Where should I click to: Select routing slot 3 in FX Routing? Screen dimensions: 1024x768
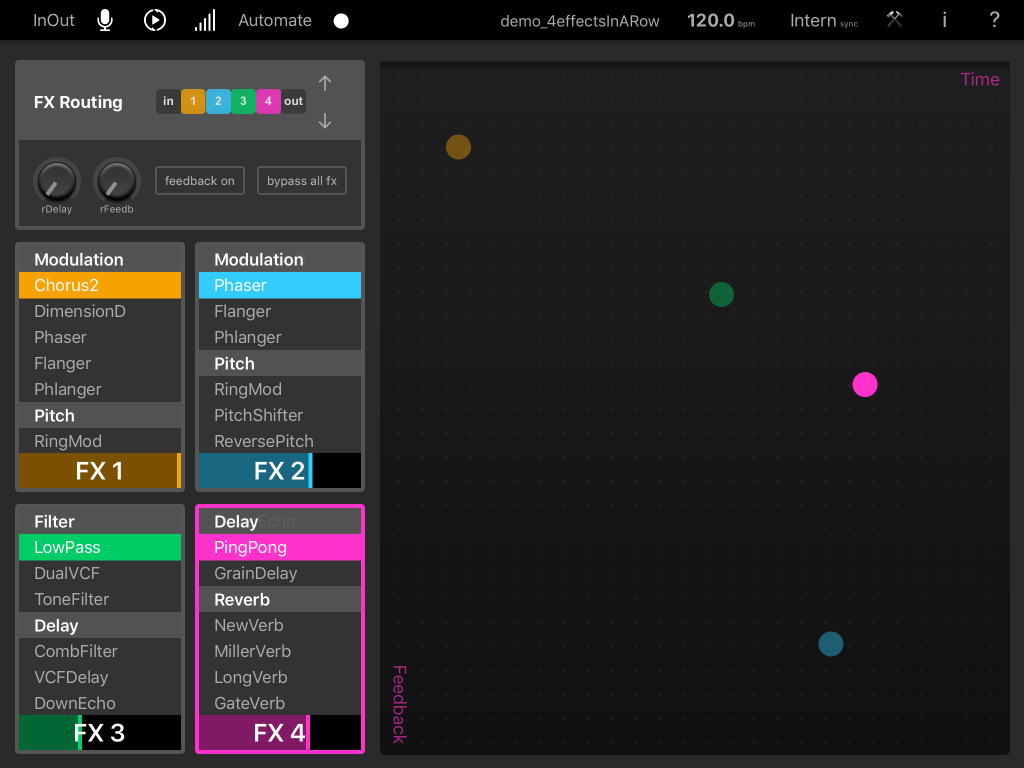click(243, 101)
